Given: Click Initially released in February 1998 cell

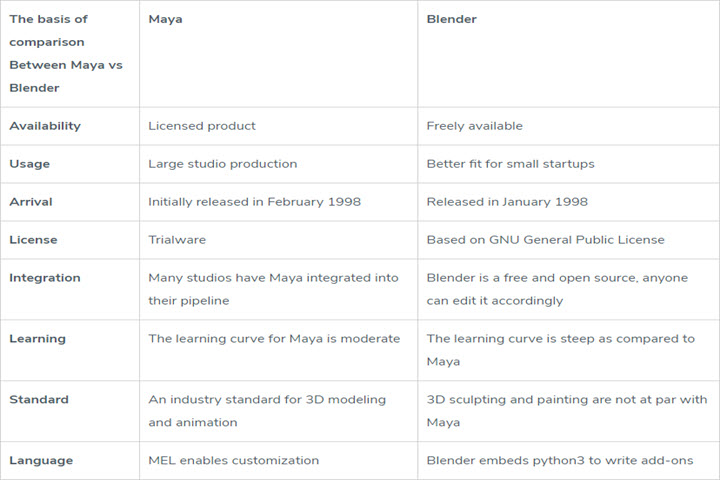Looking at the screenshot, I should [254, 202].
